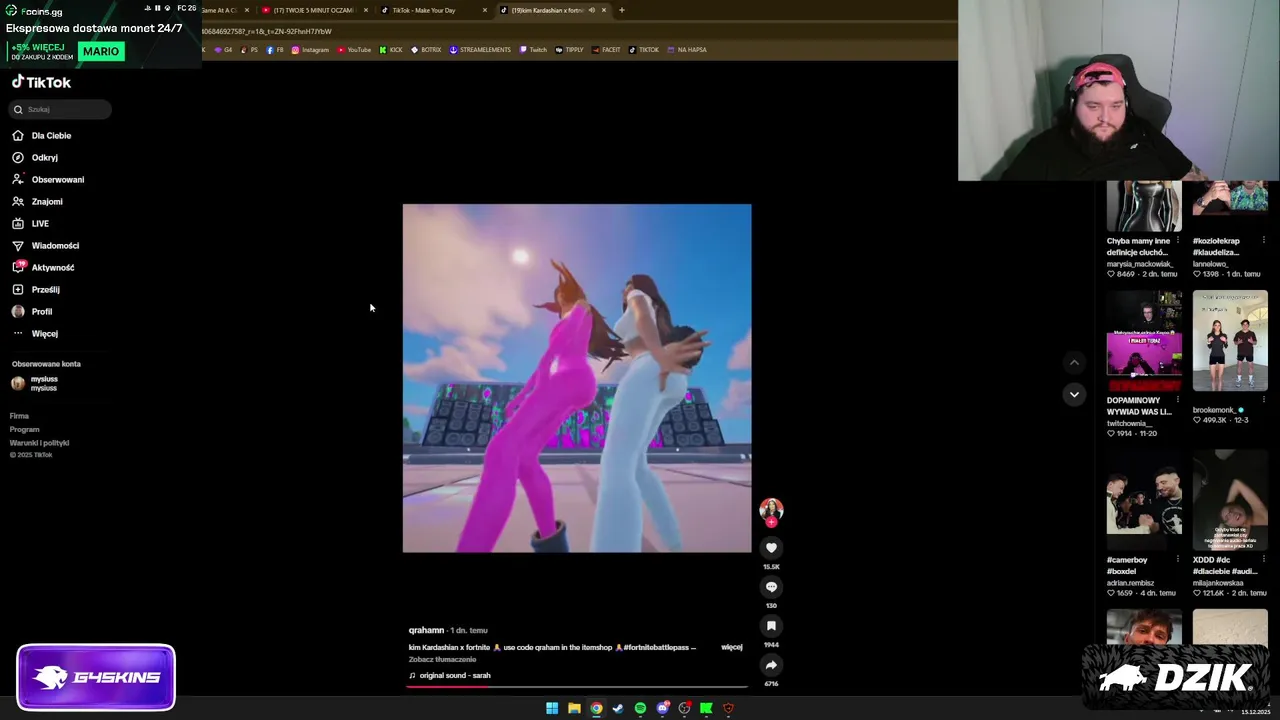Open the Program footer link
Image resolution: width=1280 pixels, height=720 pixels.
pos(24,429)
